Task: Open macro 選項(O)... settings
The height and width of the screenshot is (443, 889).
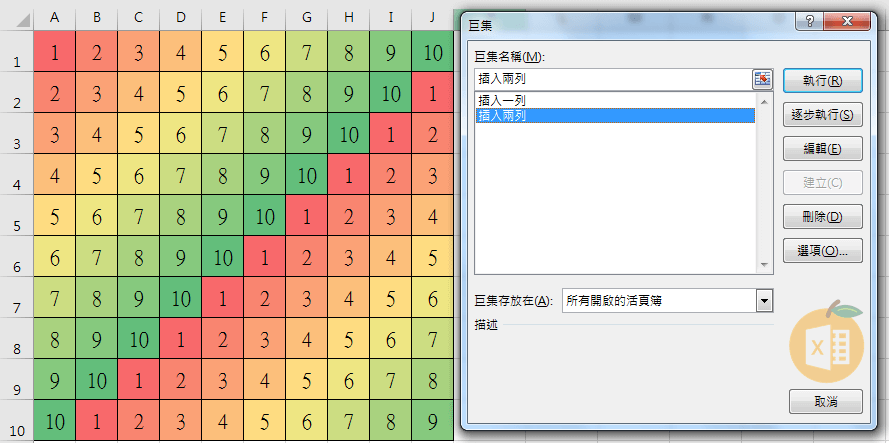Action: 824,251
